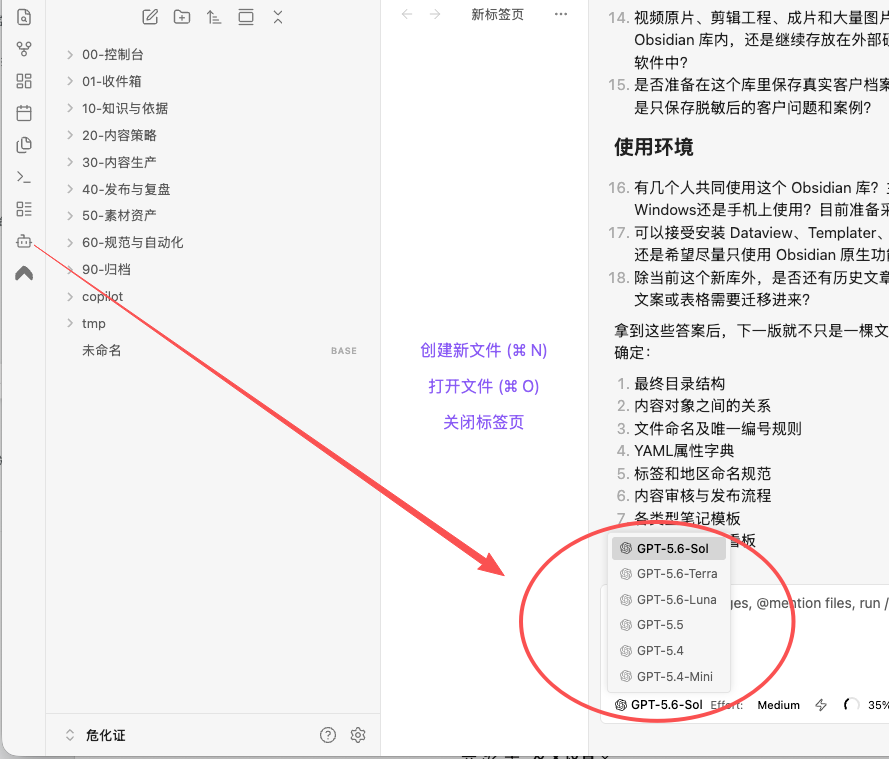Open the canvas grid ribbon icon
This screenshot has height=759, width=889.
pyautogui.click(x=24, y=81)
